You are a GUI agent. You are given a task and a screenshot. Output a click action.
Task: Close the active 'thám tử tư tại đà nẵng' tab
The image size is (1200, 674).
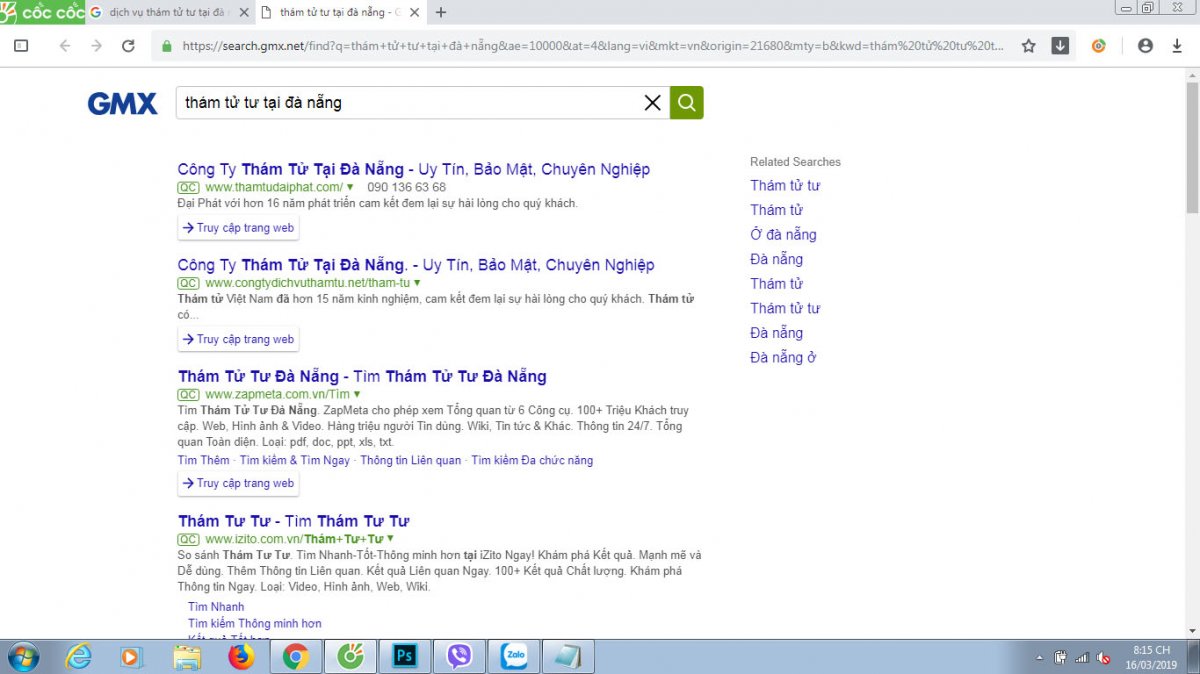(414, 13)
